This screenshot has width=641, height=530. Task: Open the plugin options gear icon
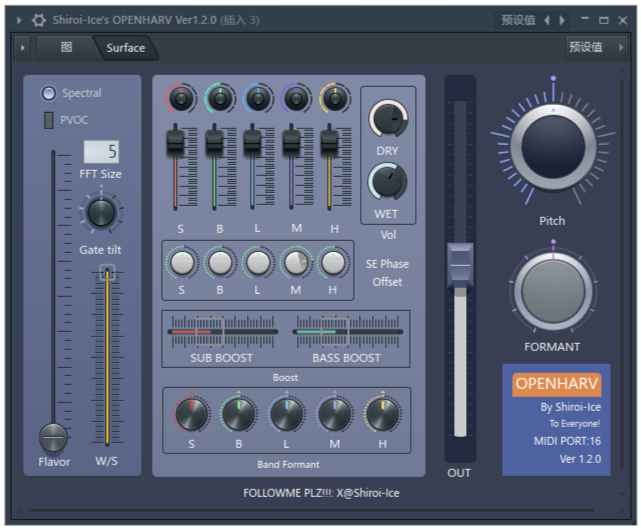(x=39, y=19)
